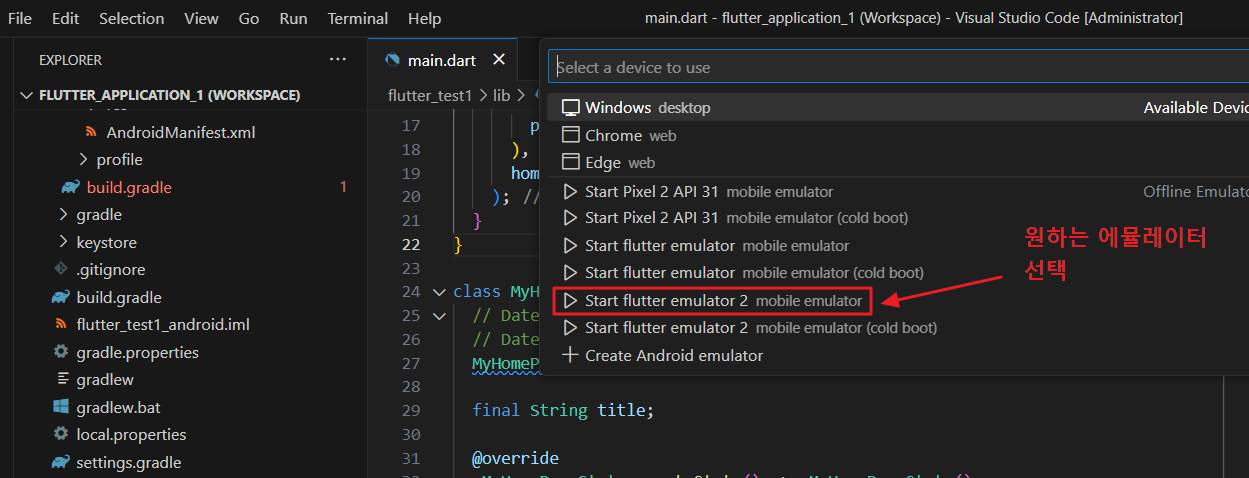Open the red build.gradle file with error

pos(130,187)
